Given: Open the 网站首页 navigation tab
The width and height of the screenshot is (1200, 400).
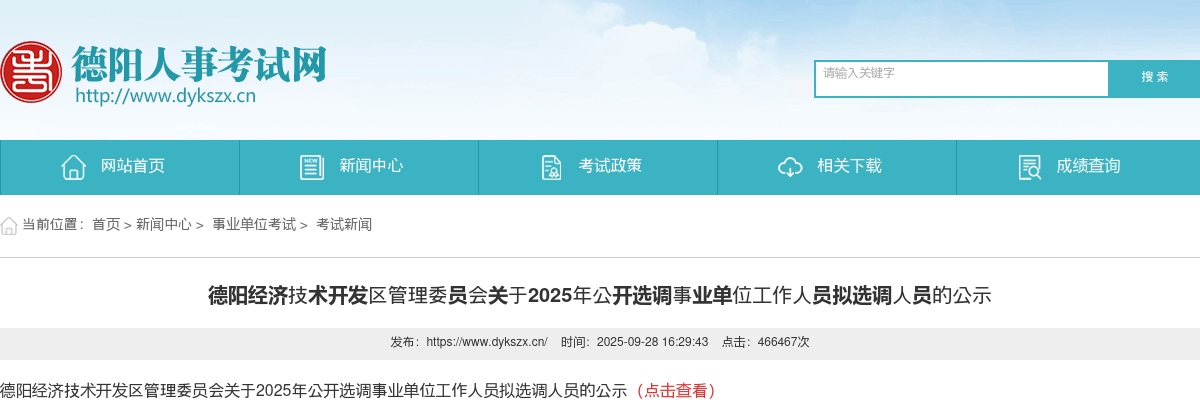Looking at the screenshot, I should (120, 167).
